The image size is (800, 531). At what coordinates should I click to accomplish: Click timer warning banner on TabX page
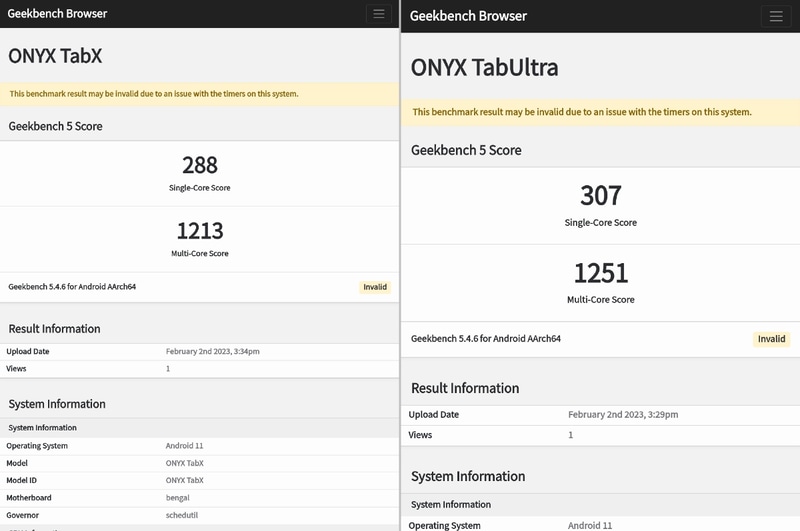click(x=199, y=94)
